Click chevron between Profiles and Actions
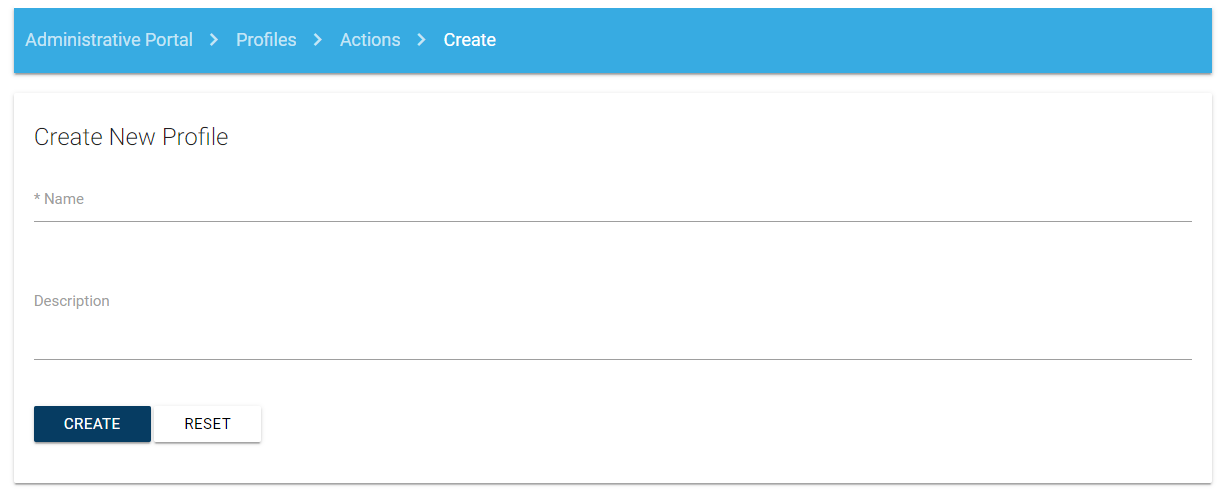This screenshot has height=491, width=1226. (x=318, y=40)
